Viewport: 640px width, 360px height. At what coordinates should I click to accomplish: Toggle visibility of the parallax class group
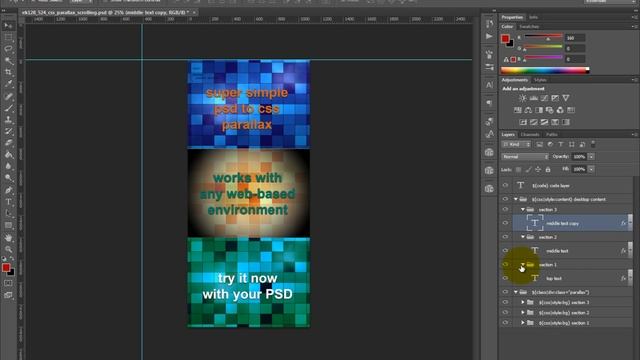coord(505,292)
